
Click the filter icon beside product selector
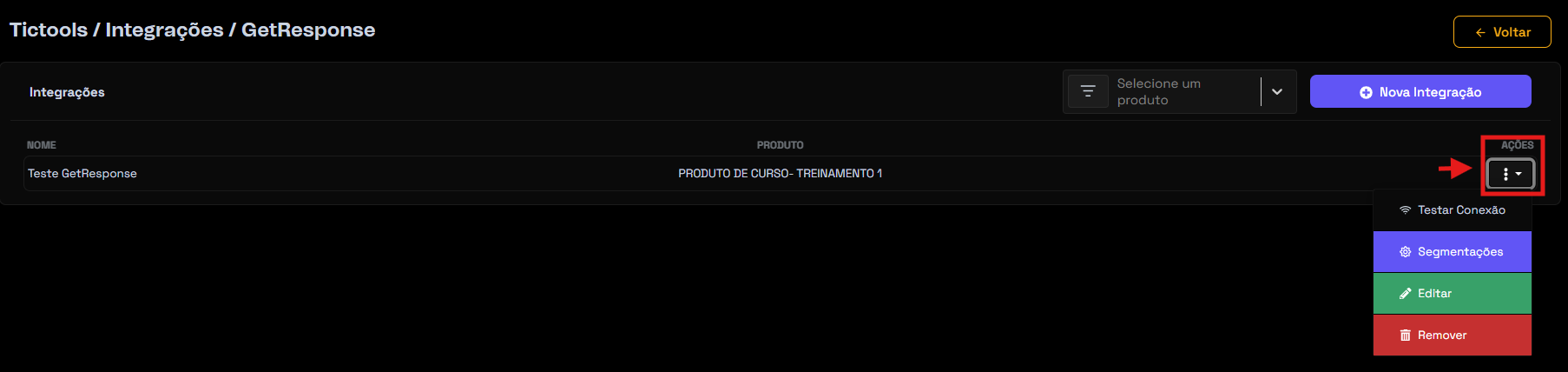(1088, 91)
